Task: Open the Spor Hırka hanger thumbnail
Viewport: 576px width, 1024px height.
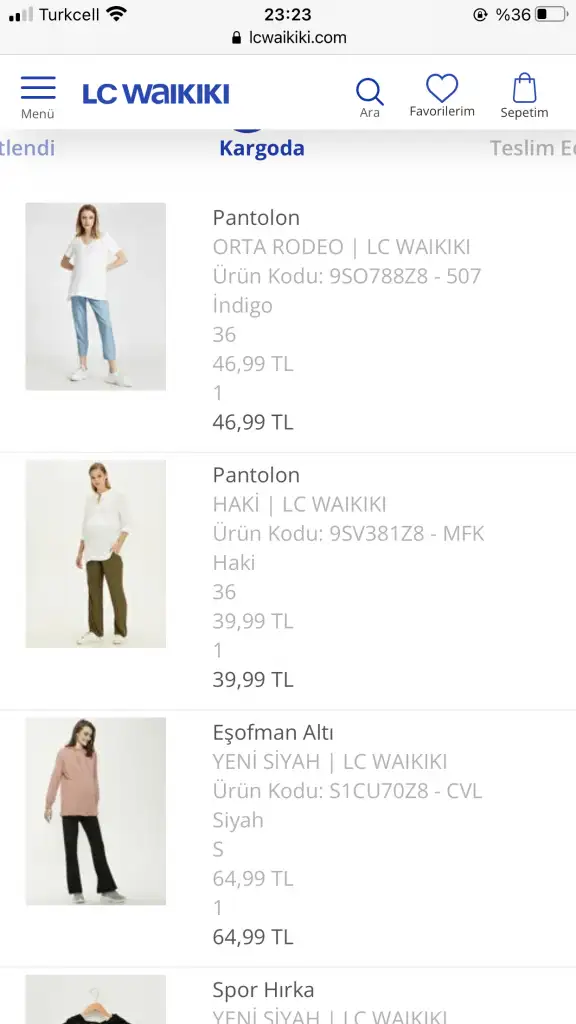Action: pyautogui.click(x=95, y=999)
